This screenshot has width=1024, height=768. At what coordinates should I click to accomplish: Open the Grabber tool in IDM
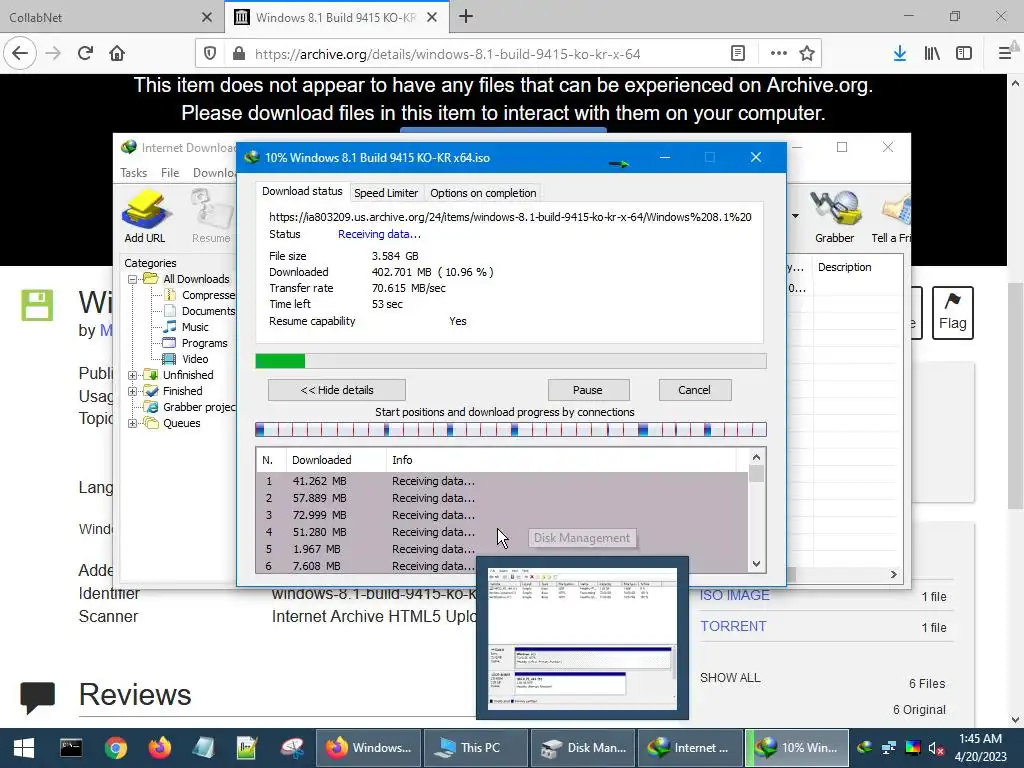(x=834, y=217)
